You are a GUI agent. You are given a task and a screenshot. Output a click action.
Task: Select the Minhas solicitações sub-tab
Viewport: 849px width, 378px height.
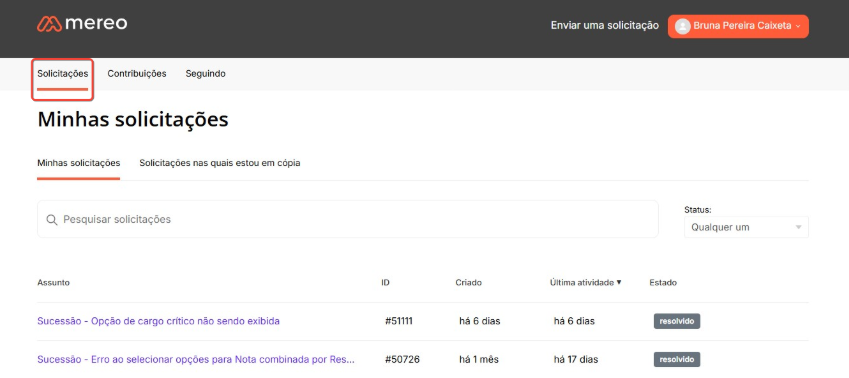(x=79, y=163)
